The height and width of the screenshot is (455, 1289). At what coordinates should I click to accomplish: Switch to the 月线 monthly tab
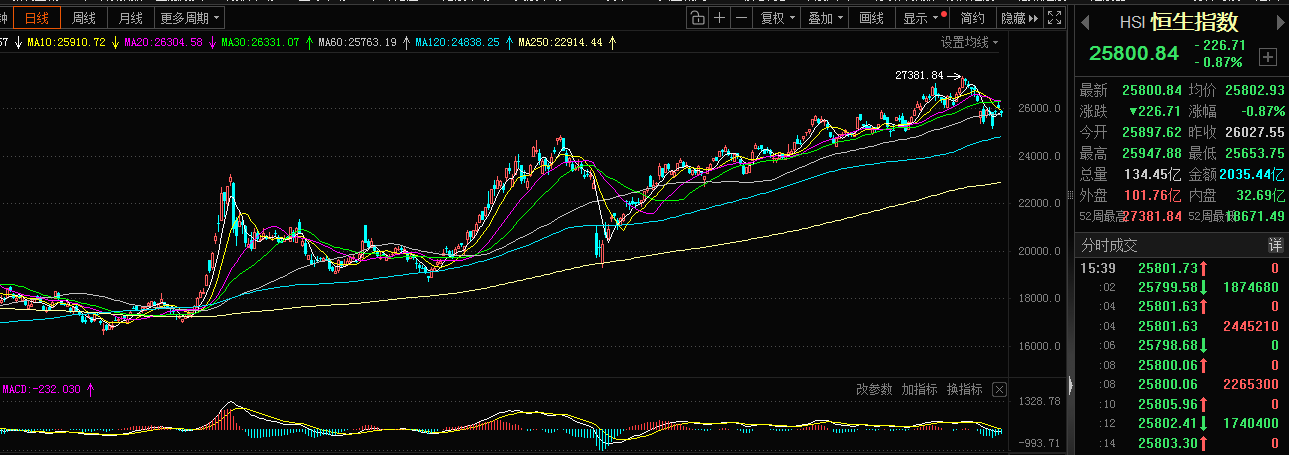click(x=130, y=18)
